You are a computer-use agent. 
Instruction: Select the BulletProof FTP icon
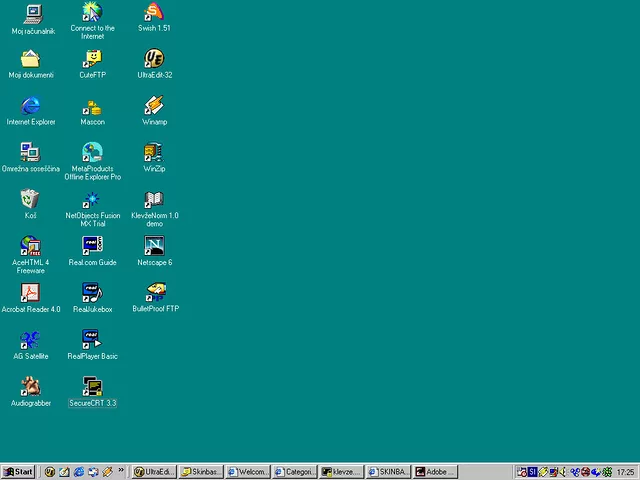coord(155,293)
